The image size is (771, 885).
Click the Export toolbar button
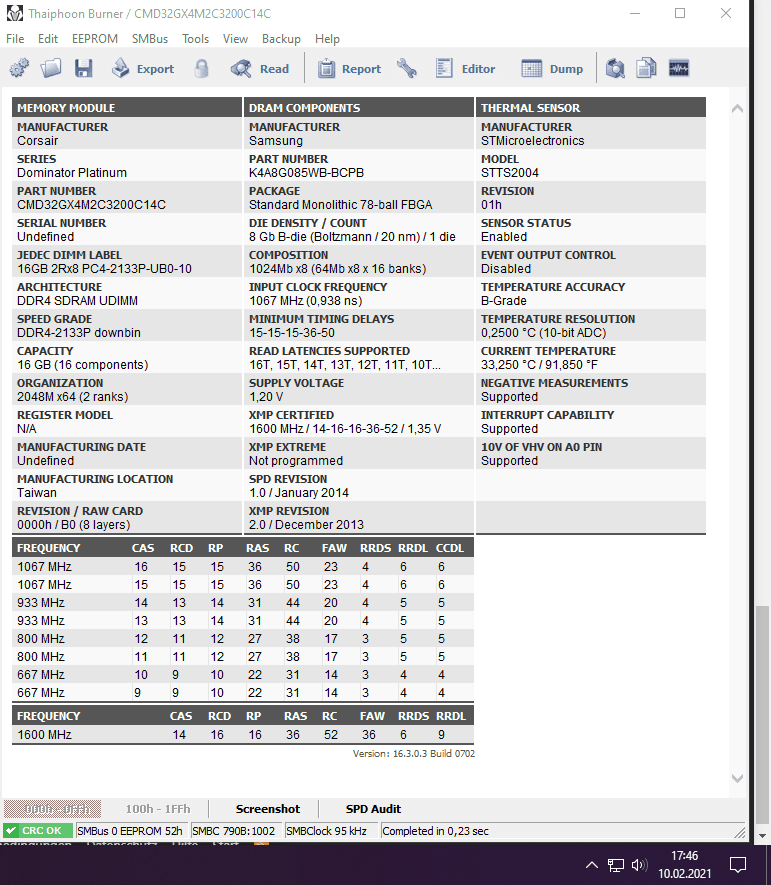tap(143, 69)
